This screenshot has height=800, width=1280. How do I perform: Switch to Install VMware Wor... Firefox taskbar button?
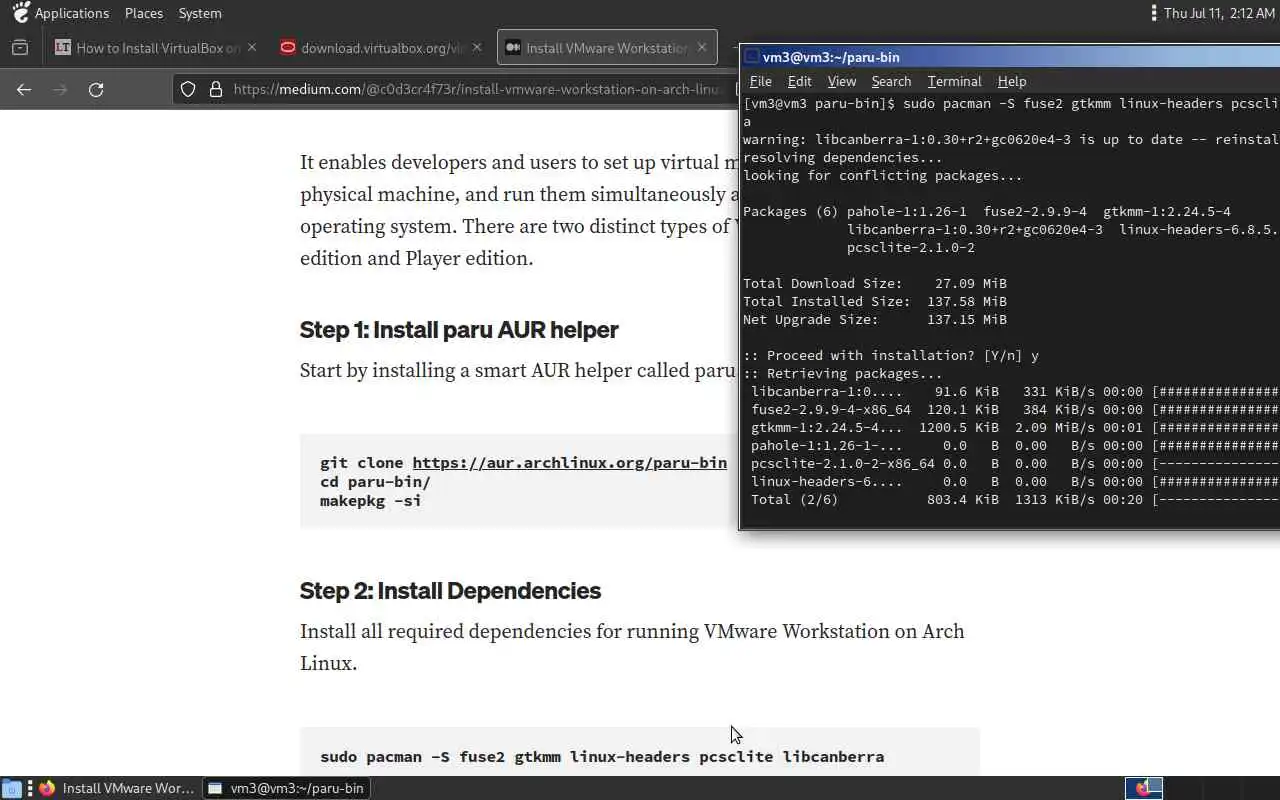[116, 788]
